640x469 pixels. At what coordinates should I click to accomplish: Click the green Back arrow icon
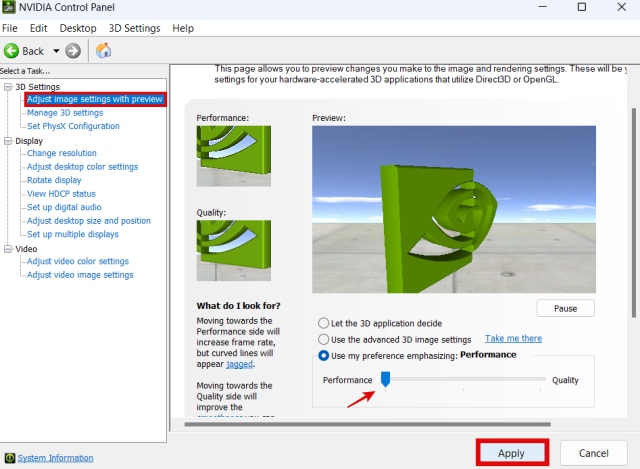[x=11, y=50]
